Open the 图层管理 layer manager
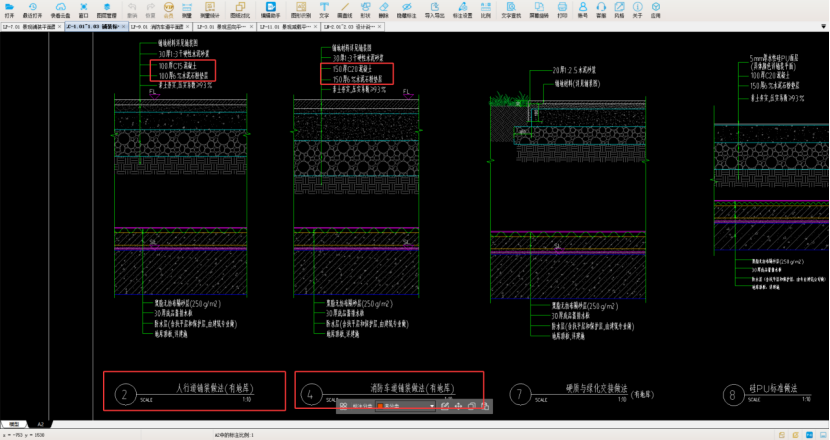Image resolution: width=830 pixels, height=440 pixels. (x=106, y=9)
